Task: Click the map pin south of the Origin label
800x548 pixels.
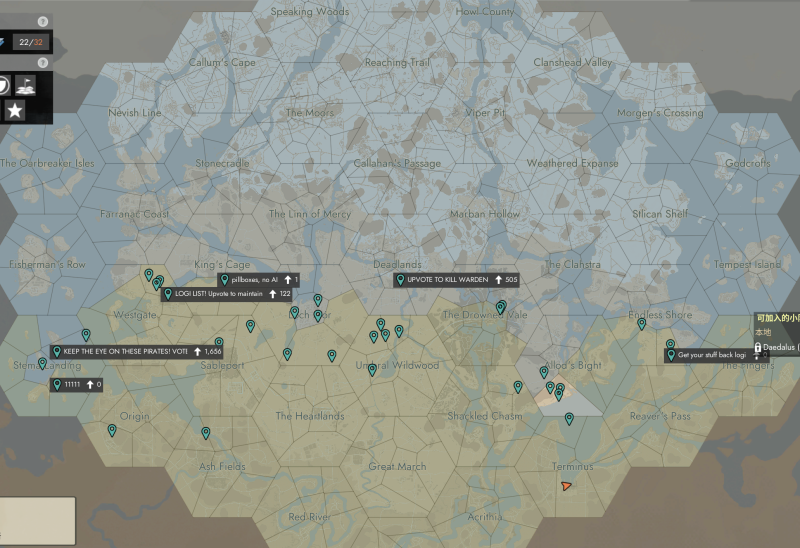Action: point(112,430)
